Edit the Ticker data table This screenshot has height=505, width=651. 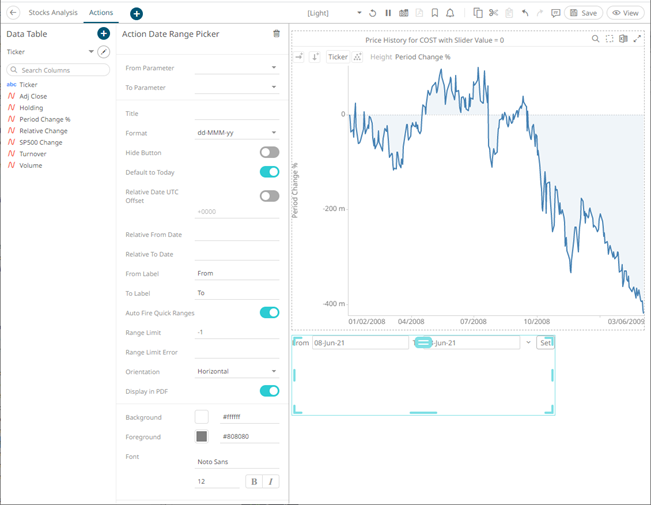(103, 51)
